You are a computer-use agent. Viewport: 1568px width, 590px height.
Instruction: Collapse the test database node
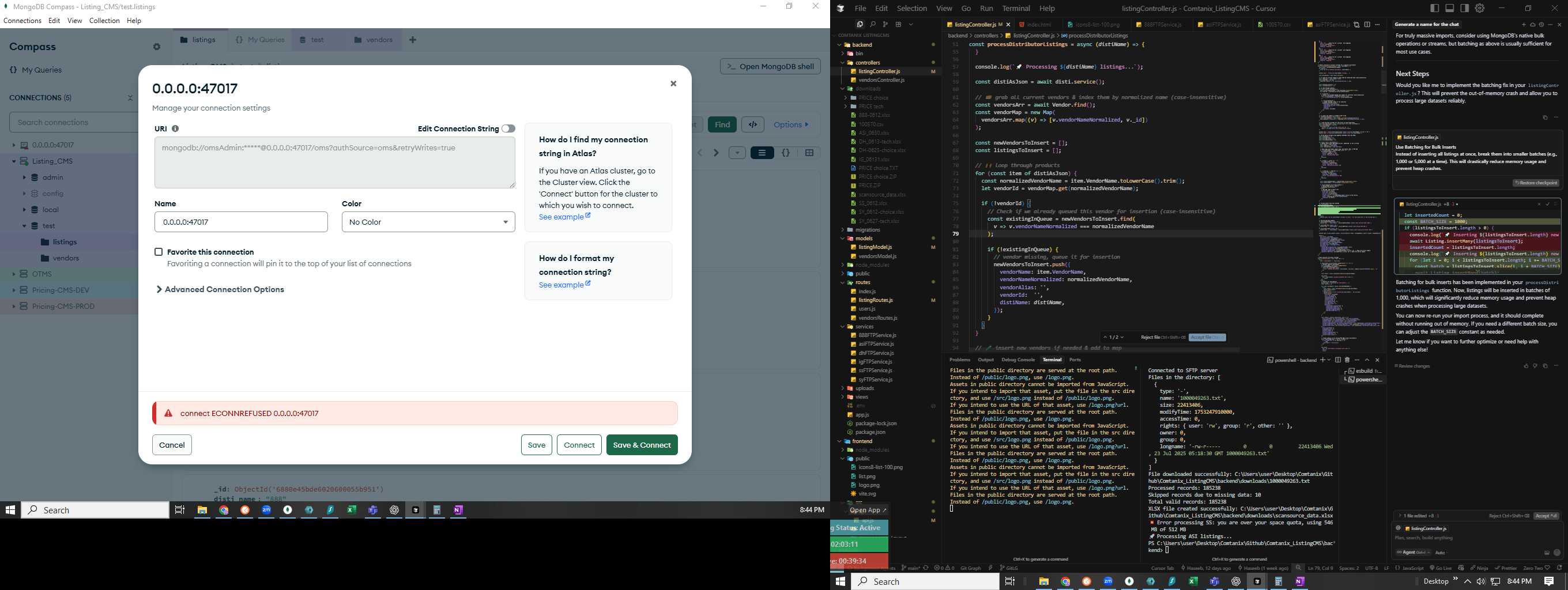pos(24,226)
